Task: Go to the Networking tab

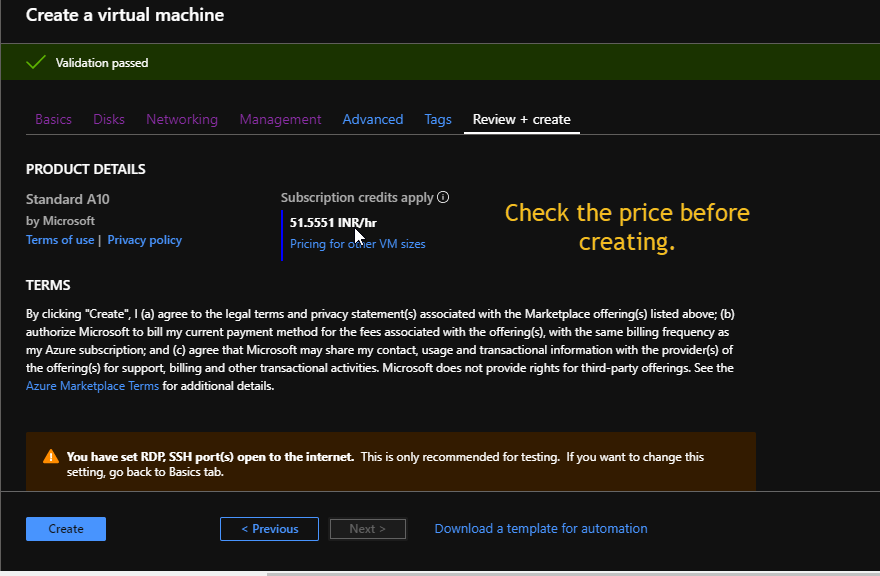Action: coord(182,119)
